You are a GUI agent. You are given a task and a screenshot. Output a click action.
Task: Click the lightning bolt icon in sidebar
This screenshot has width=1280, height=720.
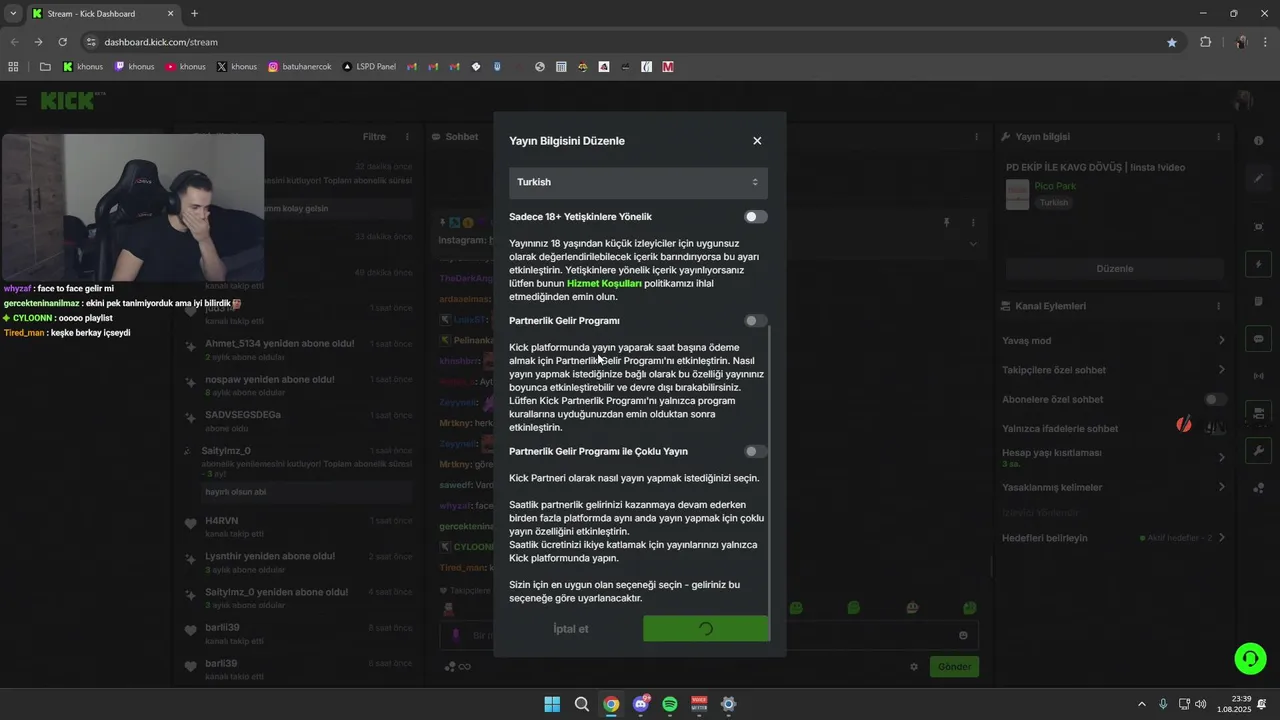(1258, 264)
